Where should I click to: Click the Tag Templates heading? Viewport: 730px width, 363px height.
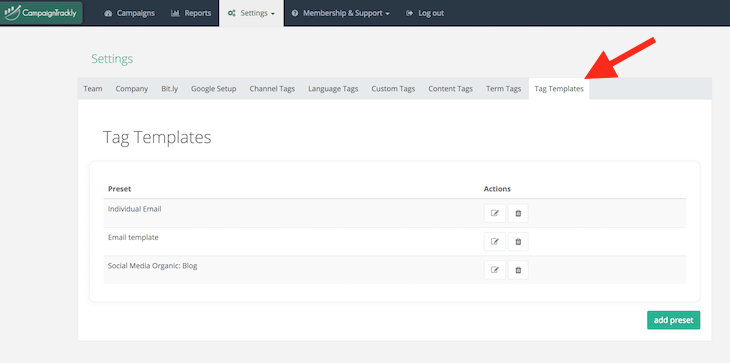[157, 137]
